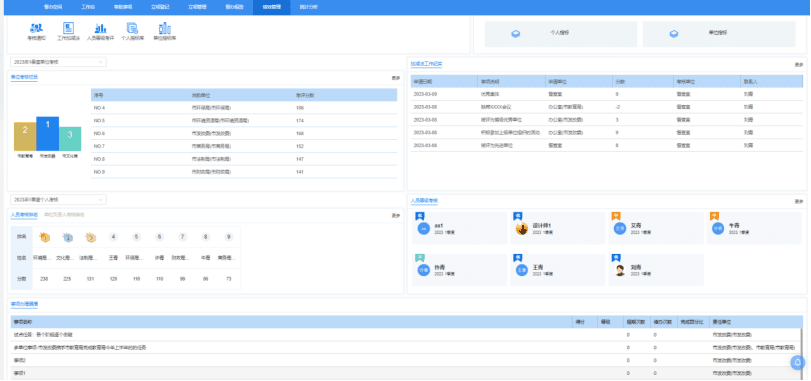This screenshot has height=381, width=811.
Task: Click the blue first-place podium bar
Action: click(48, 133)
